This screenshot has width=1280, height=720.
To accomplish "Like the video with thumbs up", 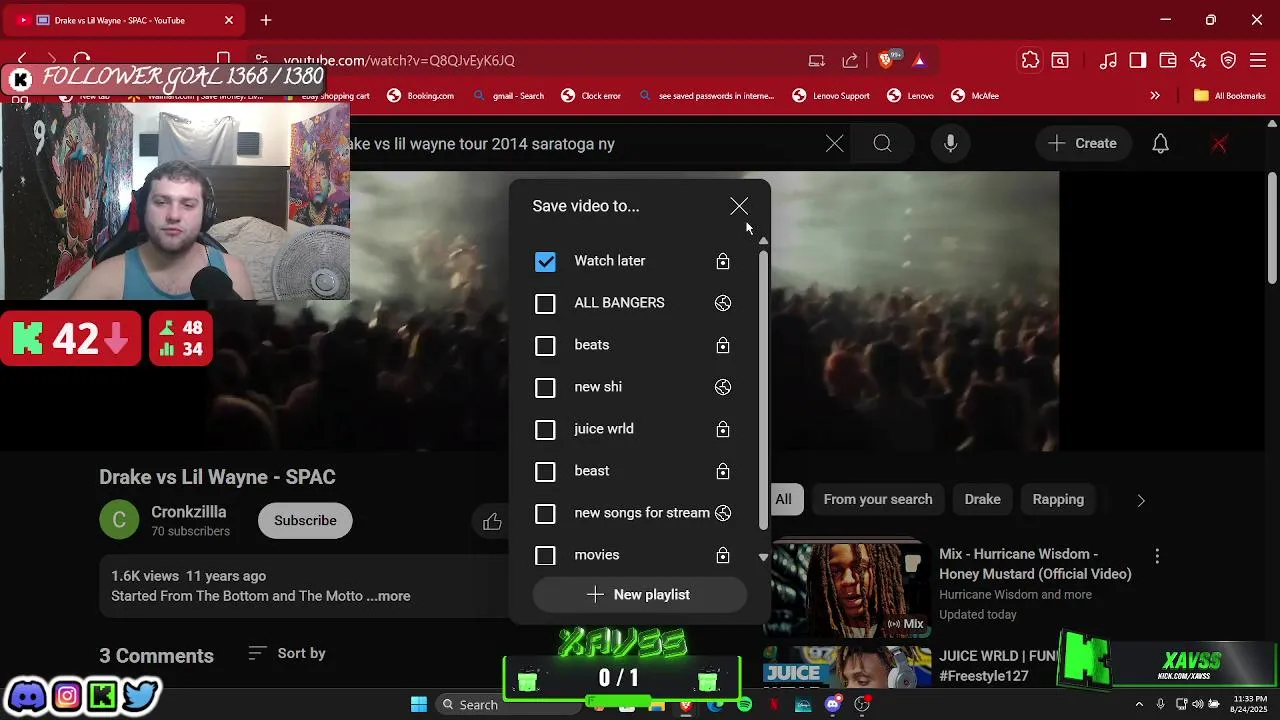I will [x=492, y=521].
